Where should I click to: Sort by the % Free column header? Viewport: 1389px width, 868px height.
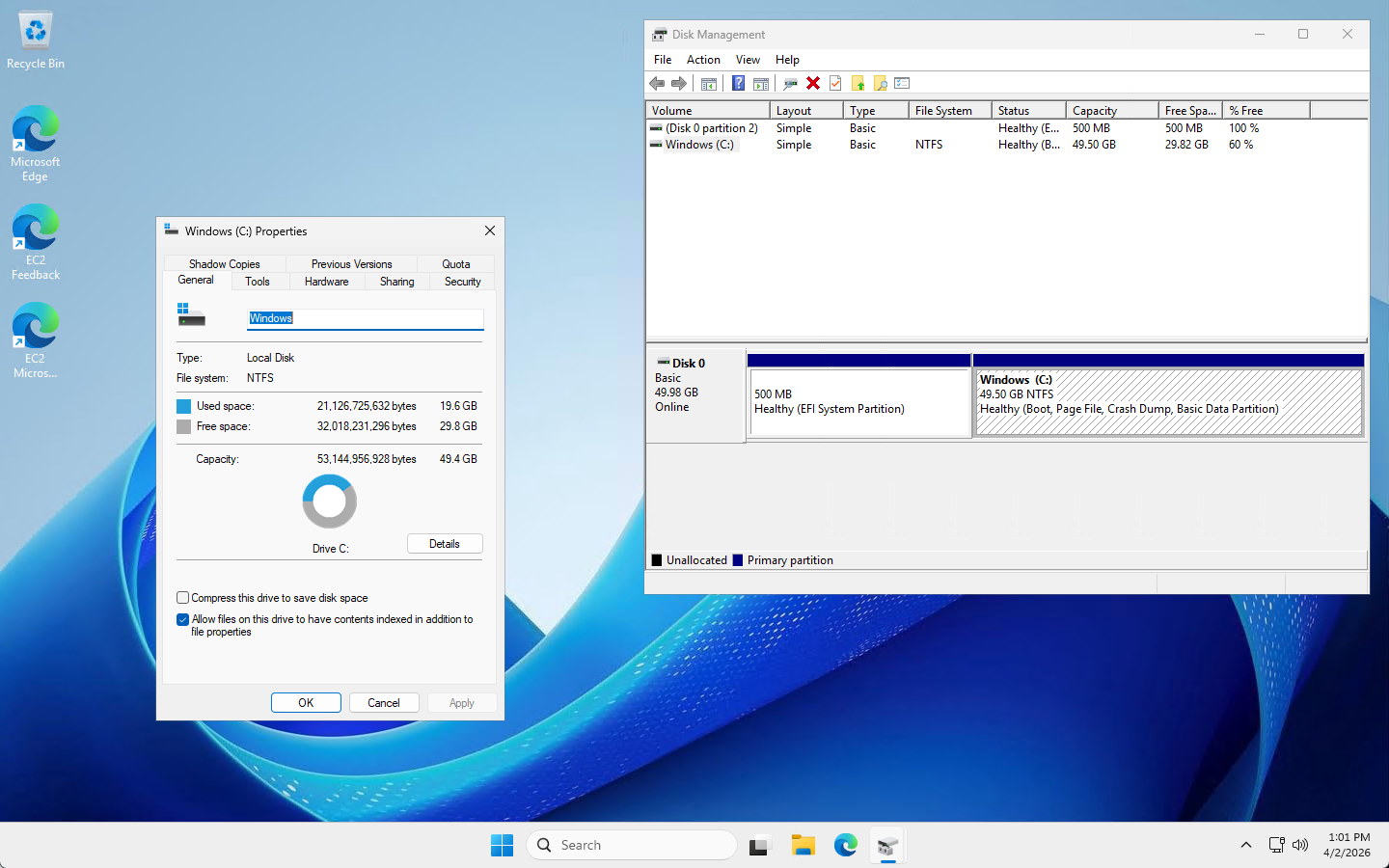pos(1266,111)
